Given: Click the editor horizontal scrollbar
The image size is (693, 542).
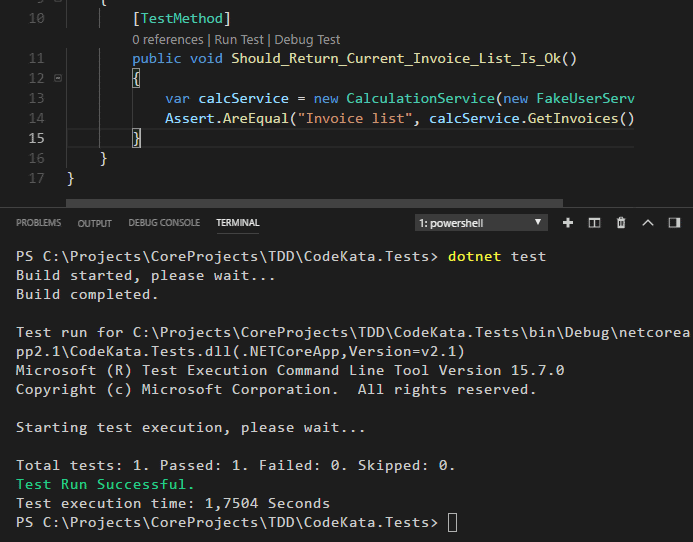Looking at the screenshot, I should [314, 203].
